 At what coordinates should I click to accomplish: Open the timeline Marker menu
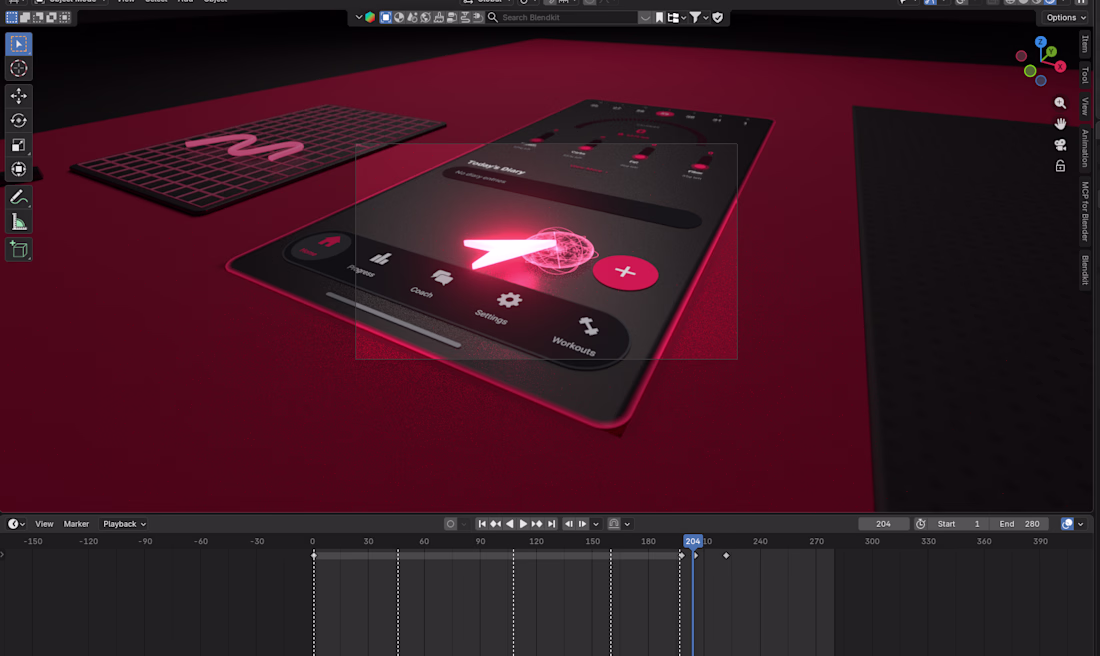(x=76, y=524)
